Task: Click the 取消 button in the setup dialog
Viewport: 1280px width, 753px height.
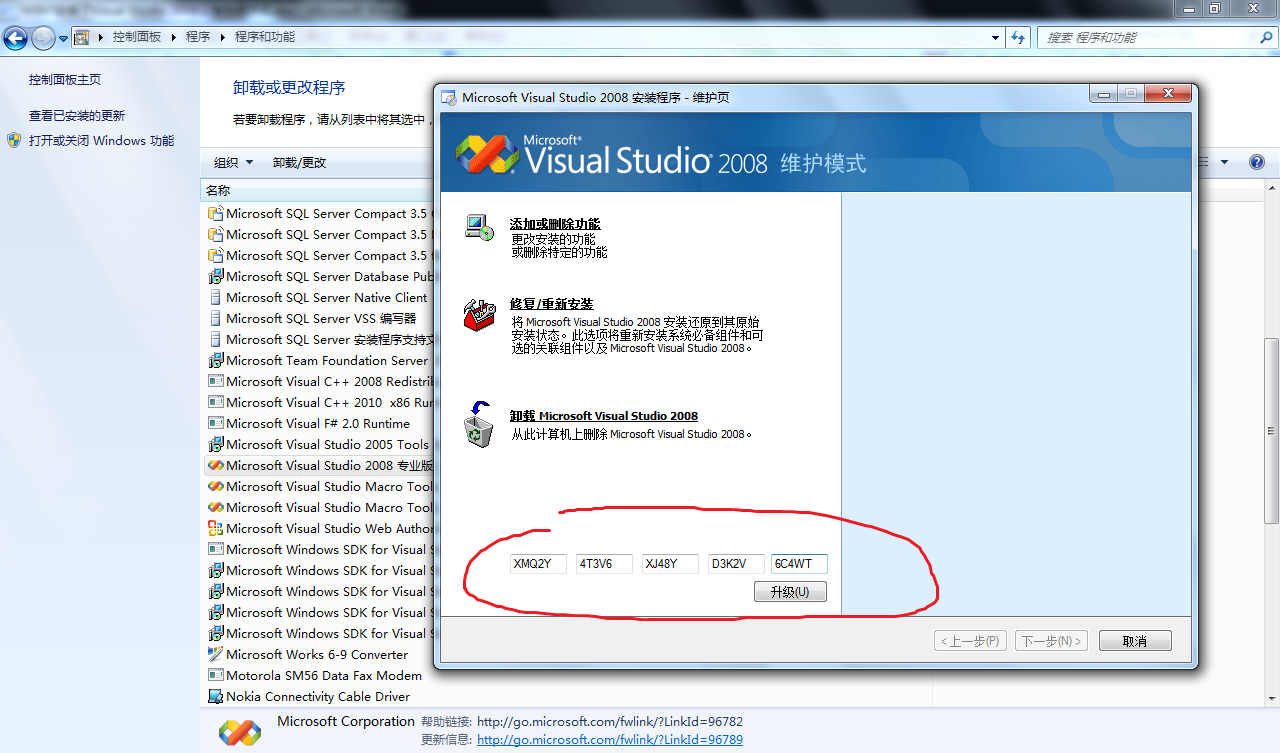Action: pyautogui.click(x=1134, y=641)
